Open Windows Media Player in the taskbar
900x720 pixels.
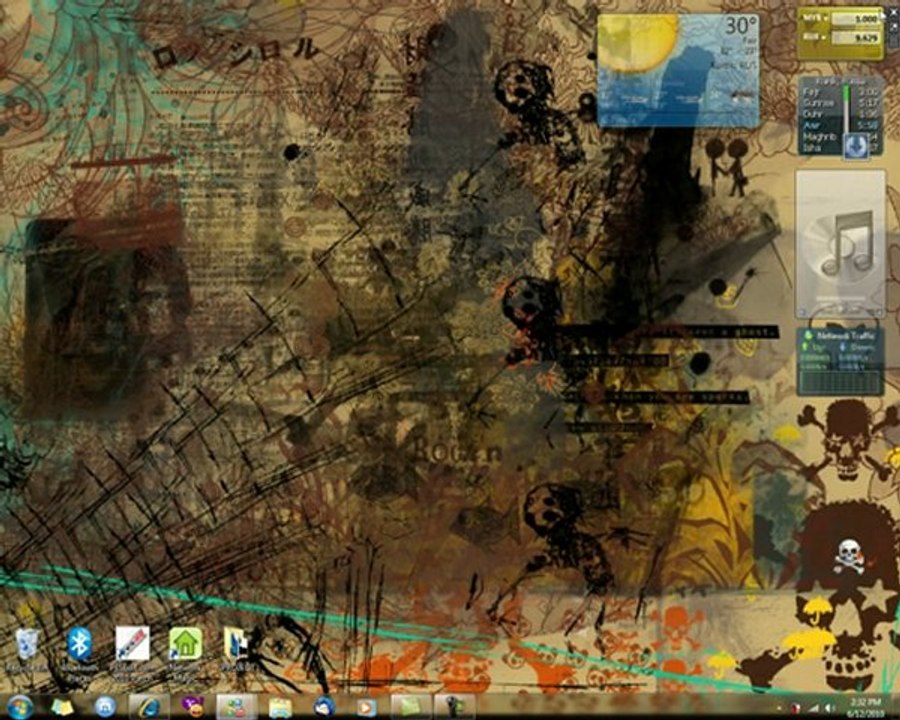pos(367,707)
